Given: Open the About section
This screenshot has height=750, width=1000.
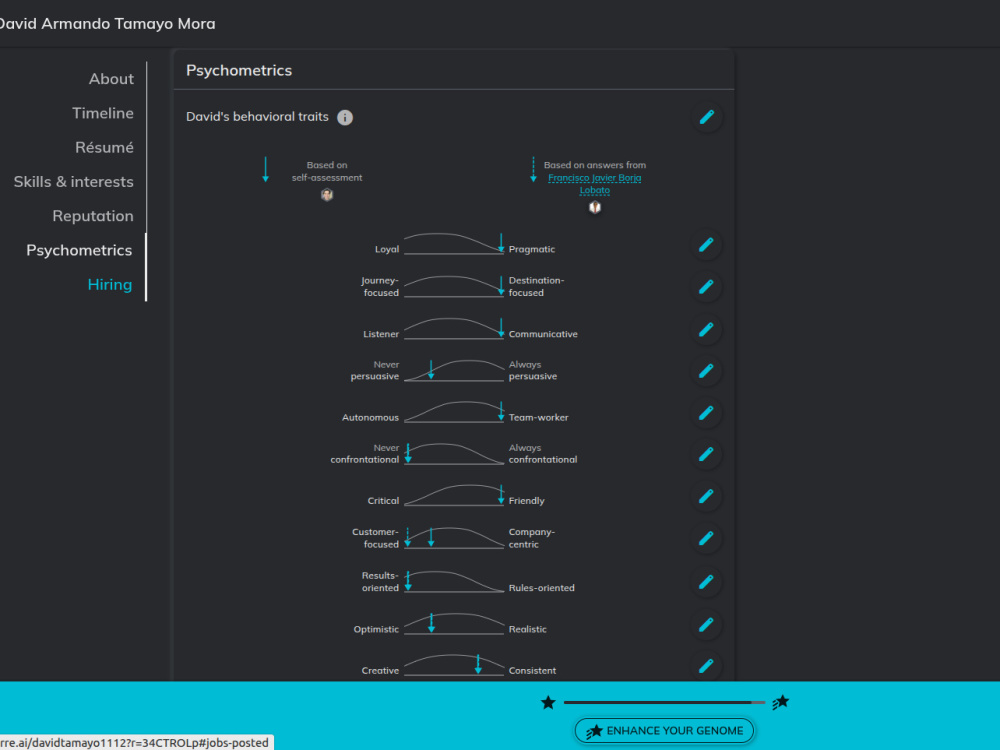Looking at the screenshot, I should [111, 79].
